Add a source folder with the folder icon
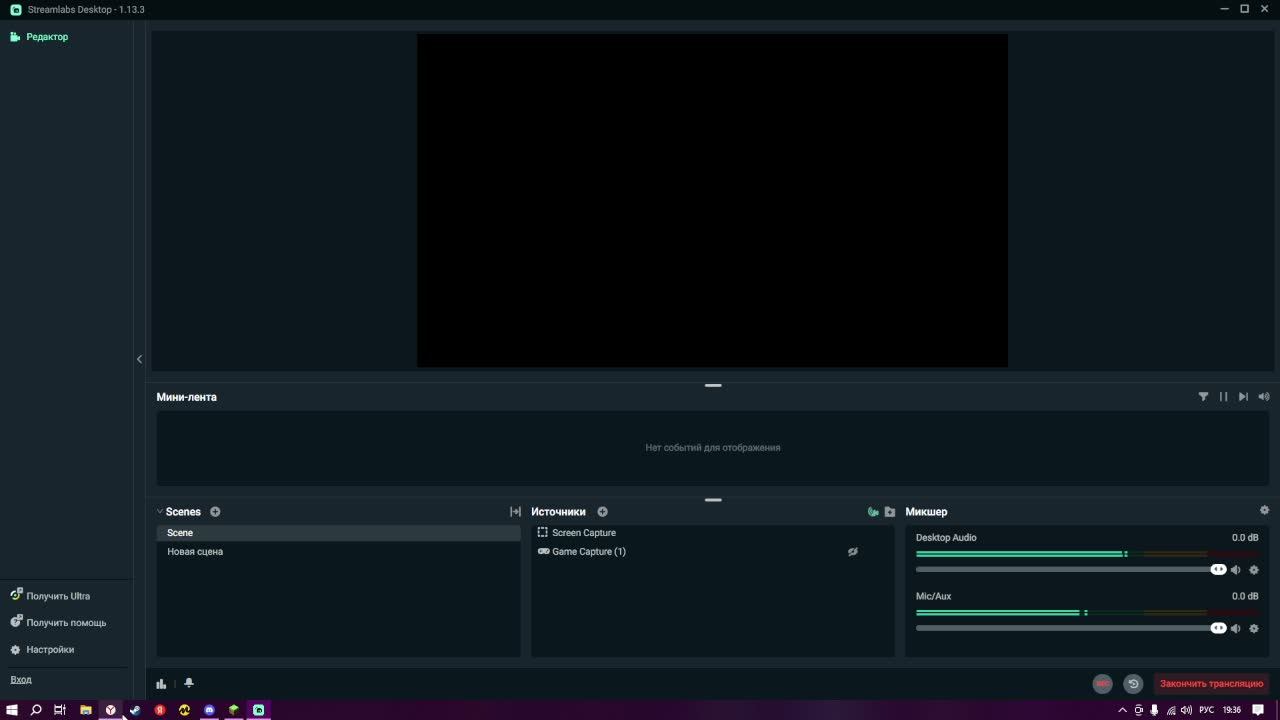Image resolution: width=1280 pixels, height=720 pixels. point(890,512)
